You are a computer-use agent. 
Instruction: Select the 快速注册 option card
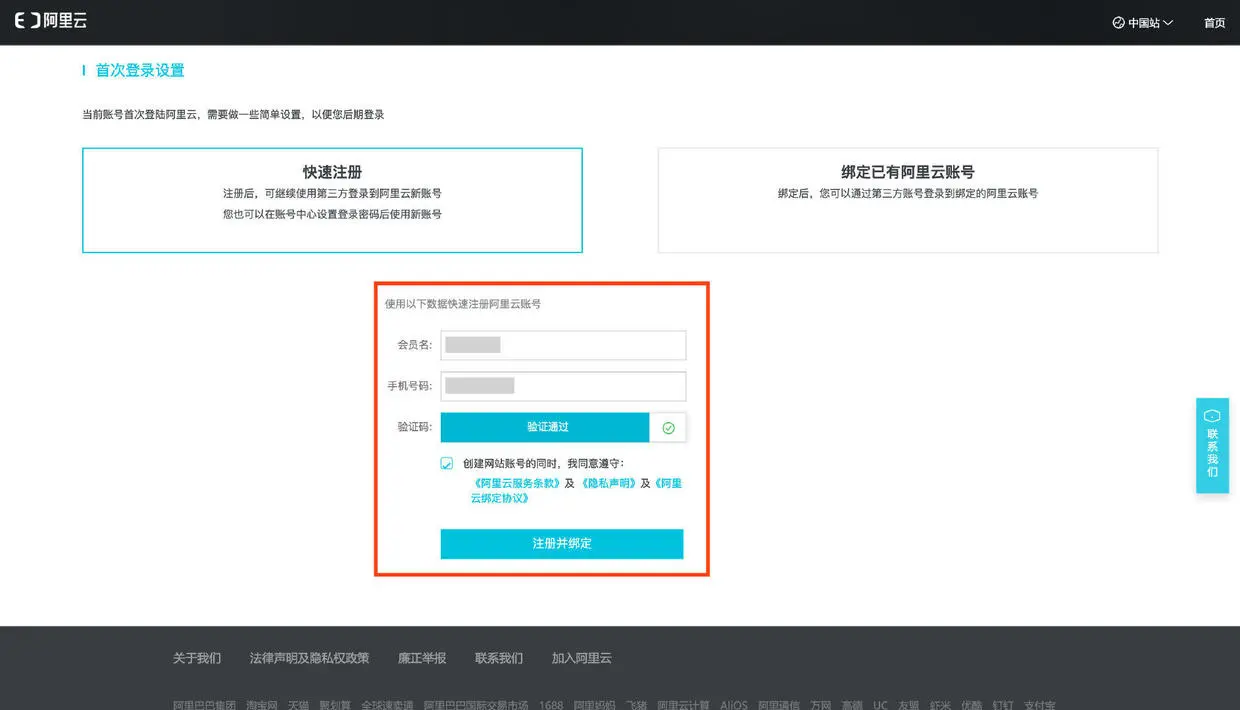[x=332, y=200]
